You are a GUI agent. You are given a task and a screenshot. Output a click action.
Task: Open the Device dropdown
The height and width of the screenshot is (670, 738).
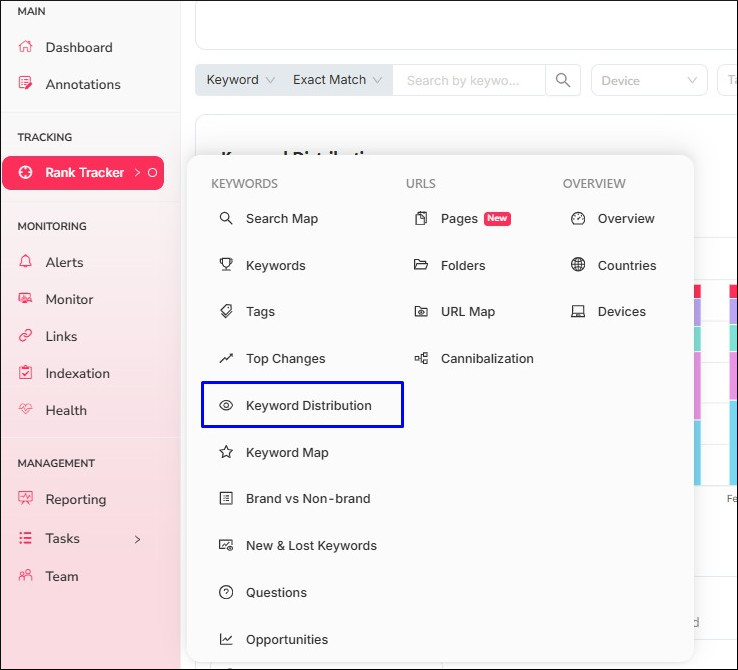point(649,80)
